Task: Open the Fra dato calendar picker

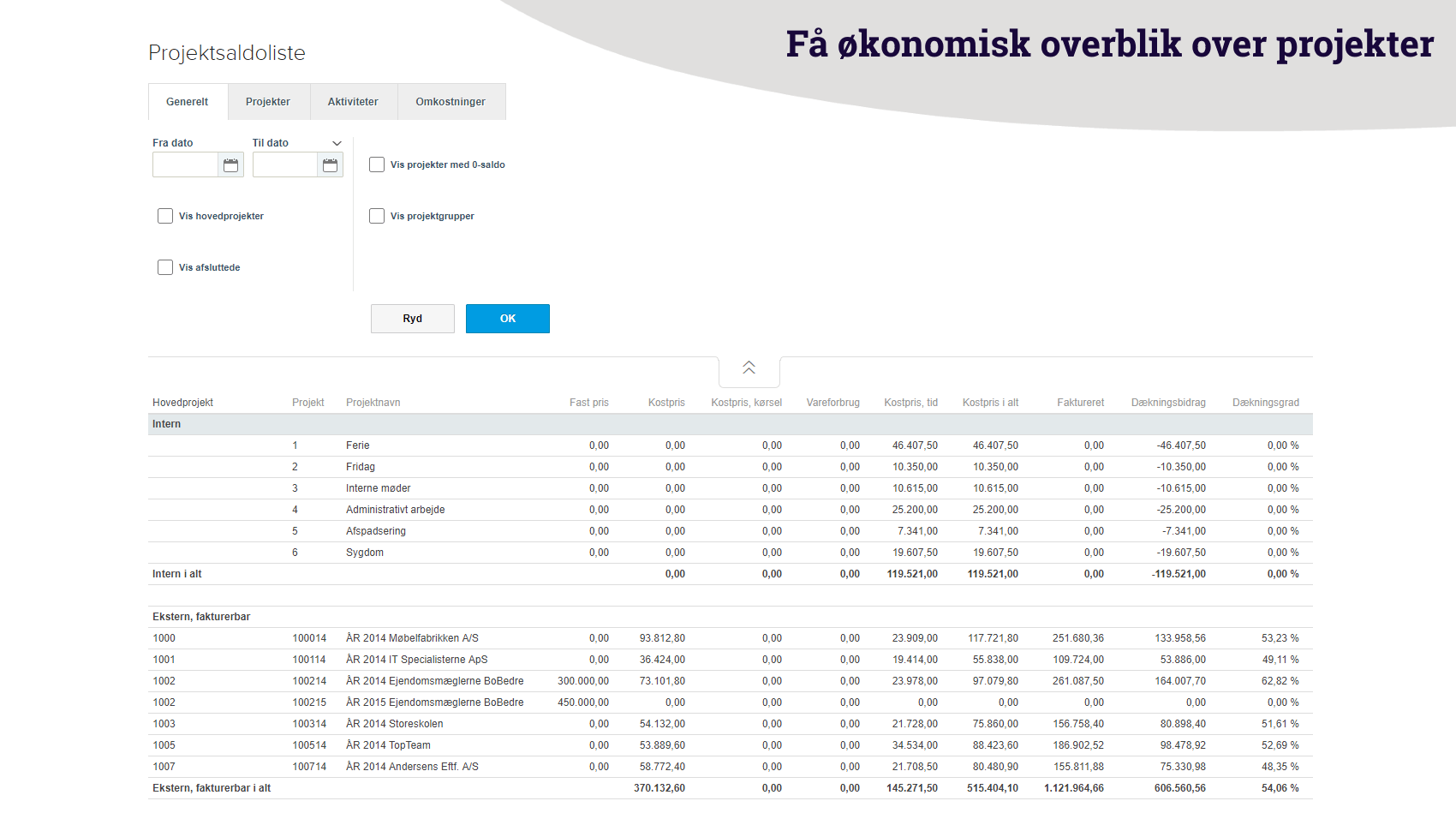Action: click(x=230, y=165)
